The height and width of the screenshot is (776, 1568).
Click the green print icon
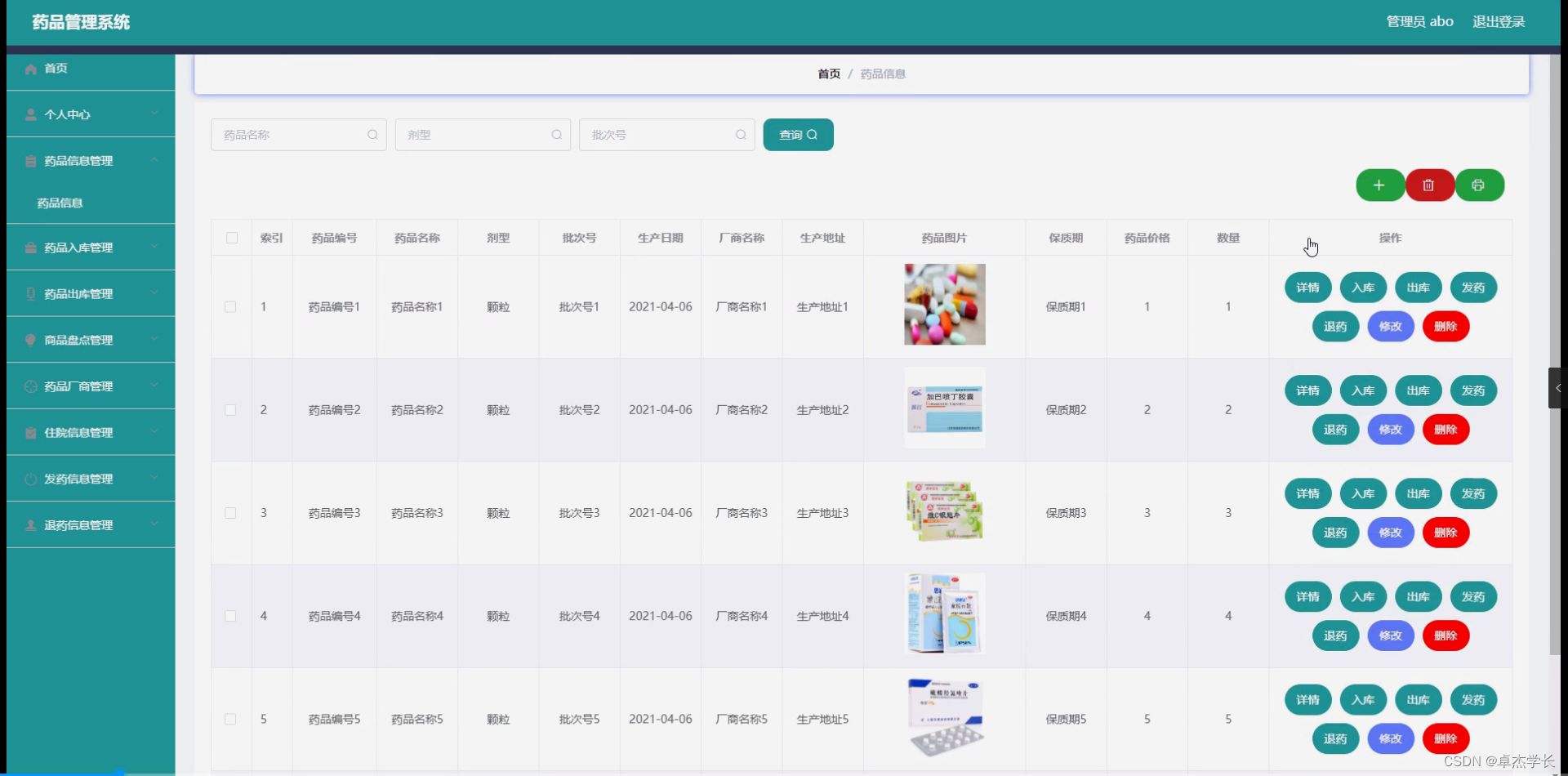pyautogui.click(x=1479, y=185)
